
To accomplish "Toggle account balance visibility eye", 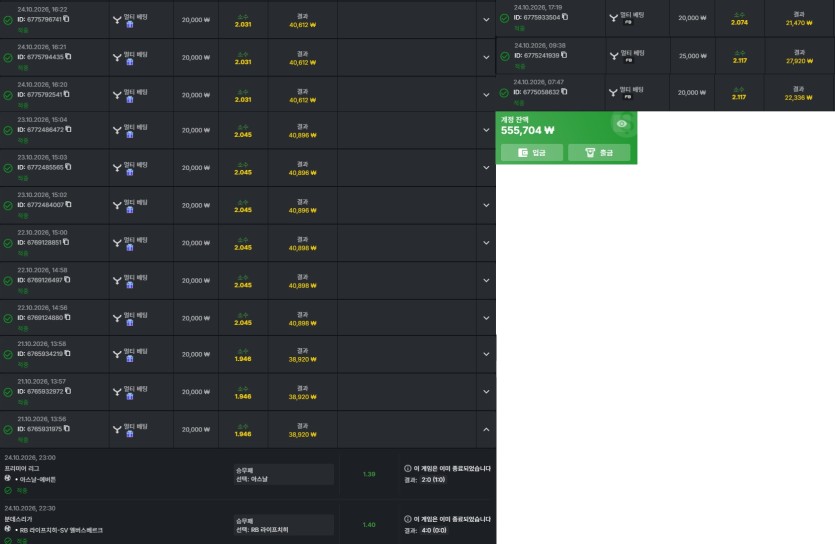I will (x=621, y=123).
